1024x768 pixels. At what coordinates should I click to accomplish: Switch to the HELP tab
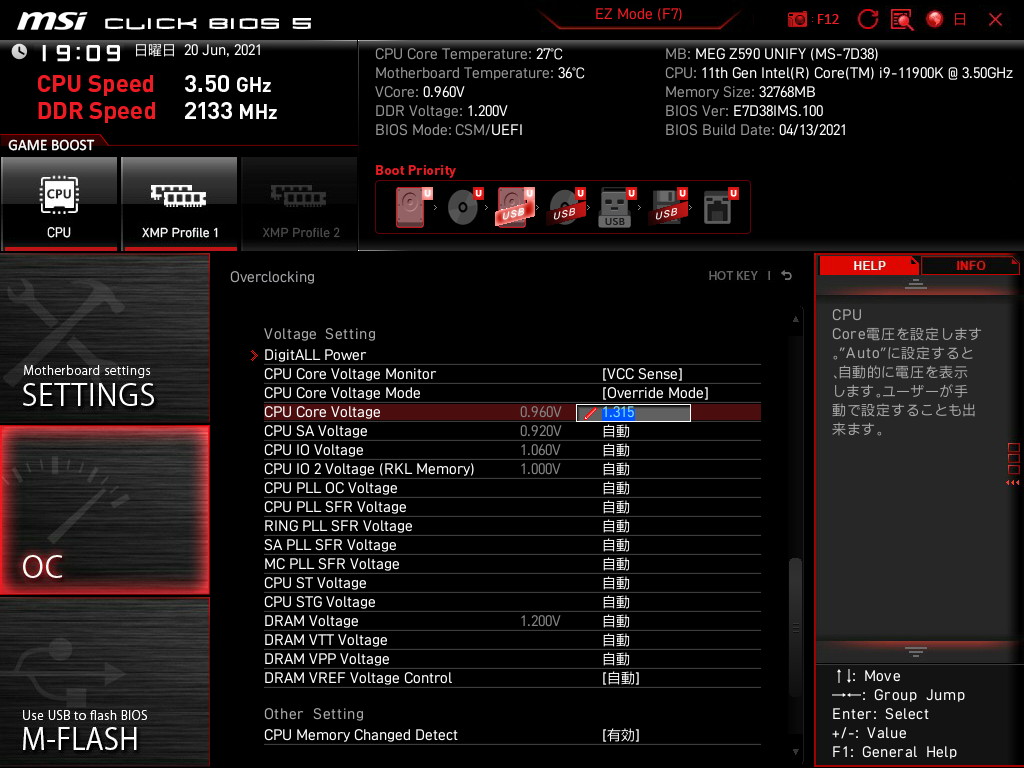[x=869, y=265]
